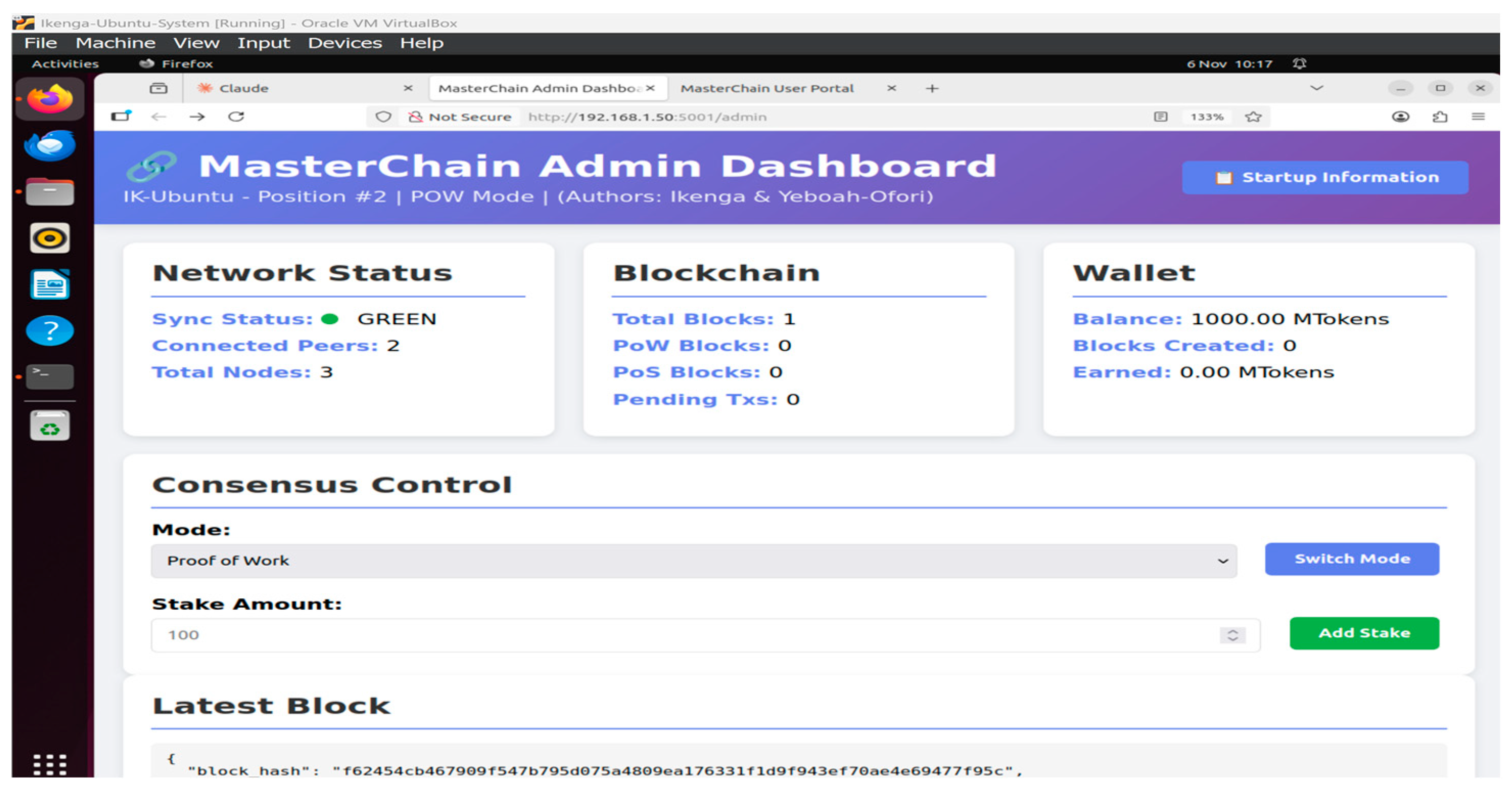The image size is (1512, 795).
Task: Click the notification bell in the top bar
Action: 1300,63
